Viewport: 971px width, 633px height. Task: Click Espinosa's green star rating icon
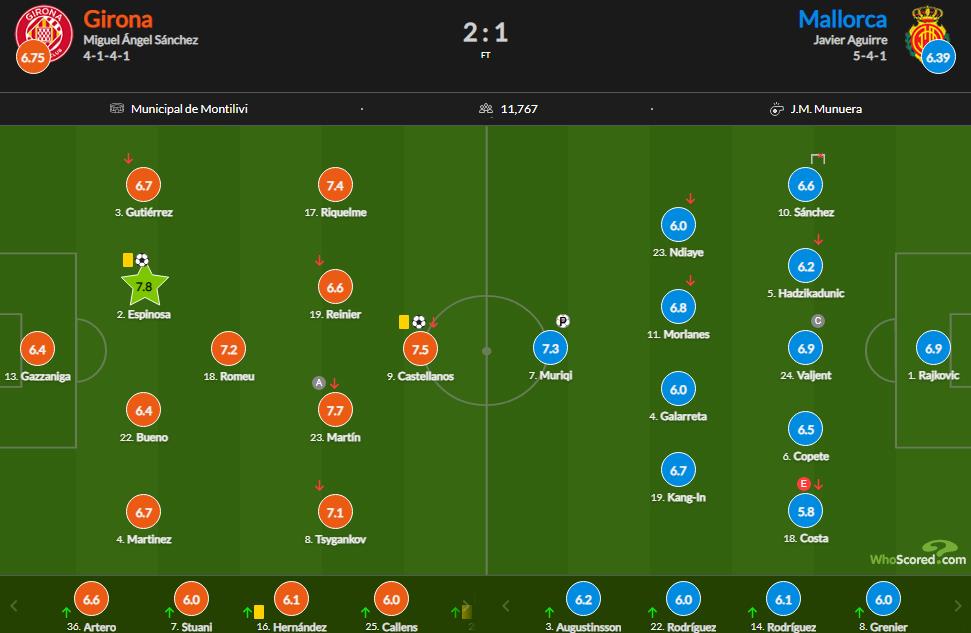(x=144, y=286)
